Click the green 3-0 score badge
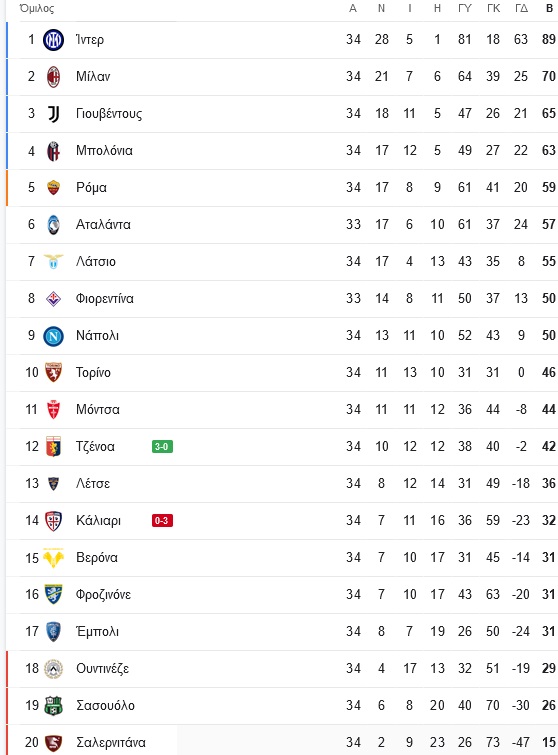The height and width of the screenshot is (755, 558). pyautogui.click(x=162, y=447)
